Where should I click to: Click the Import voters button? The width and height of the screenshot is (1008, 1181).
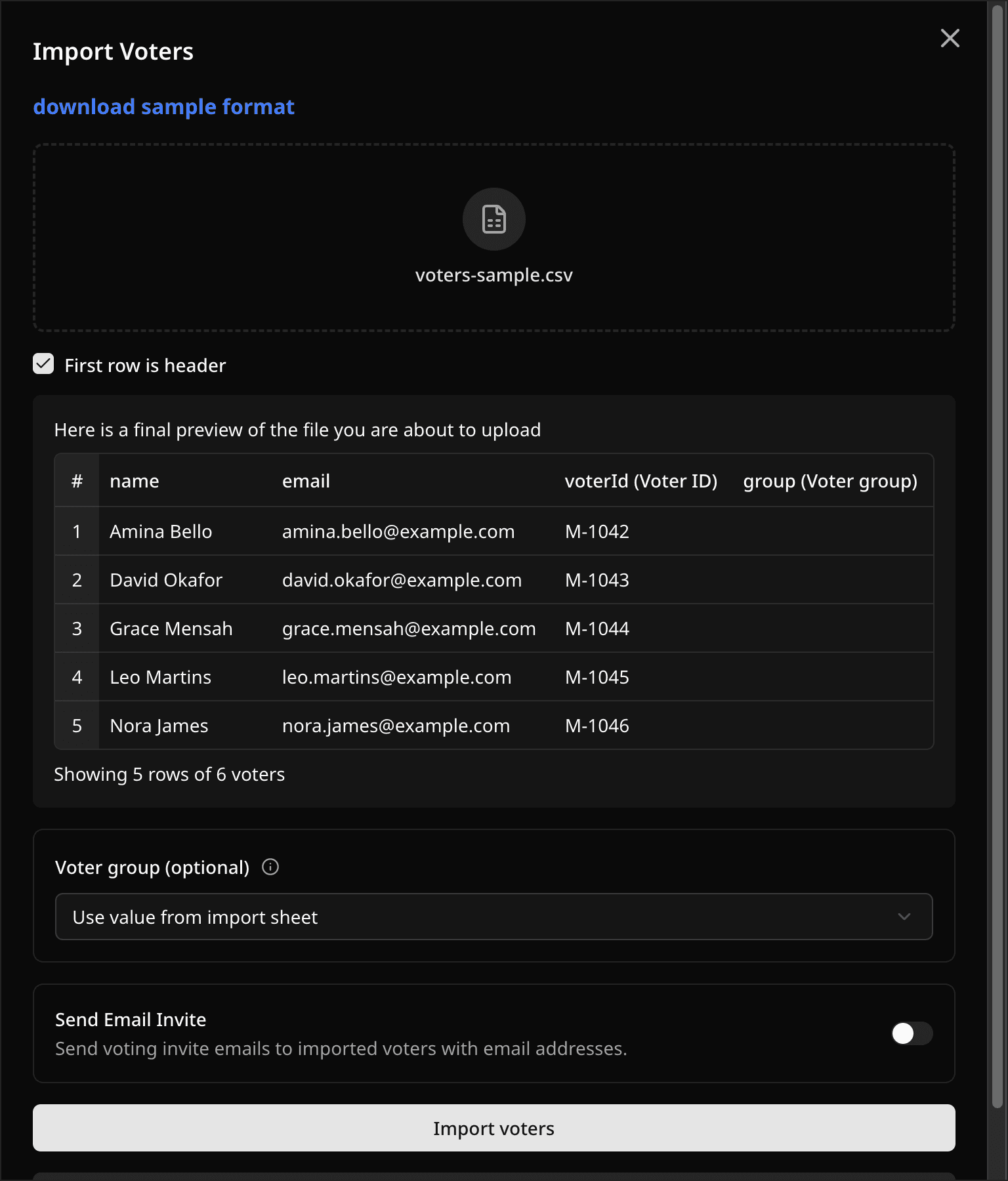[x=494, y=1128]
